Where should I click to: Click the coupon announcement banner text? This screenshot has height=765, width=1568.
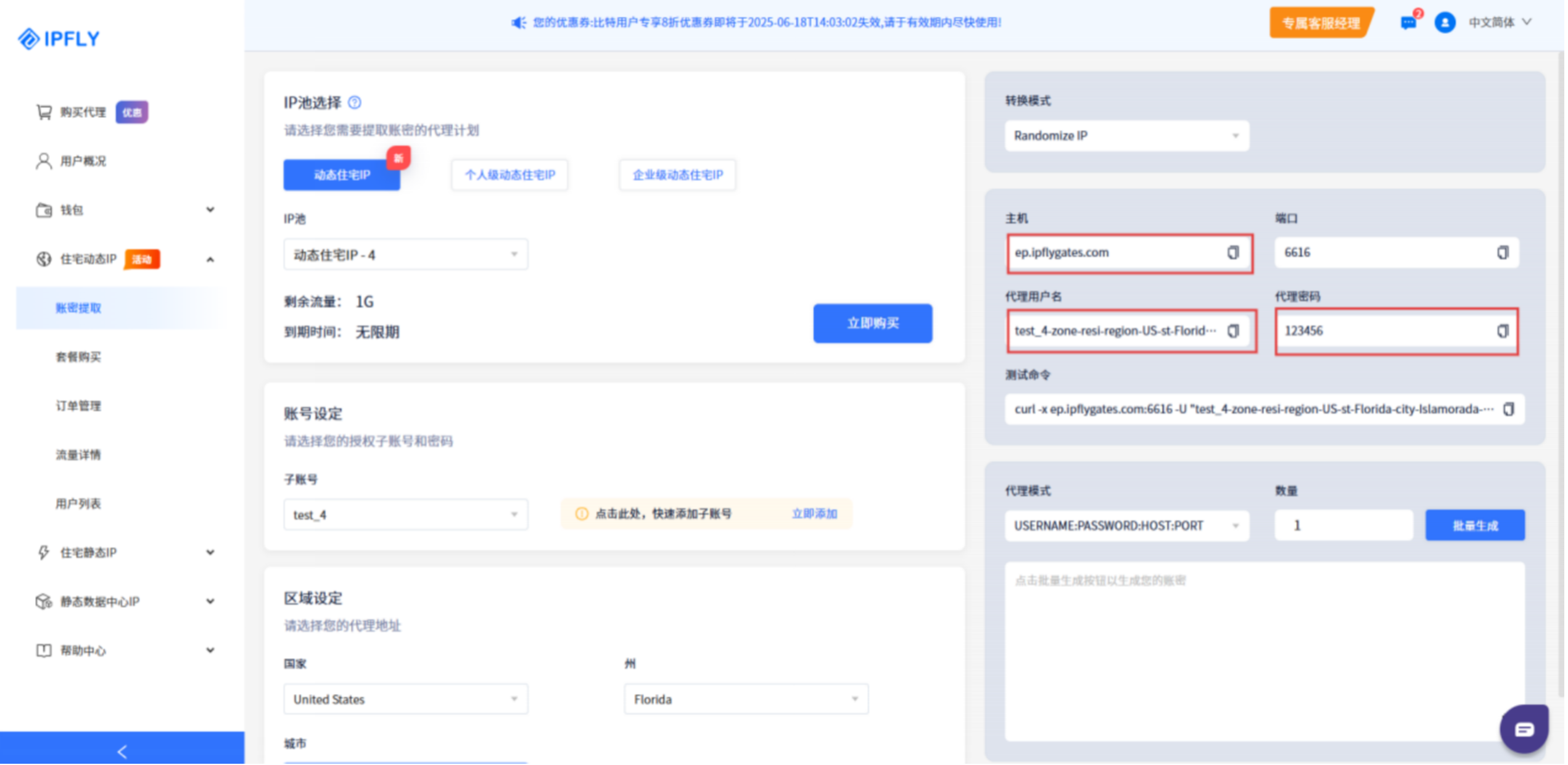769,23
